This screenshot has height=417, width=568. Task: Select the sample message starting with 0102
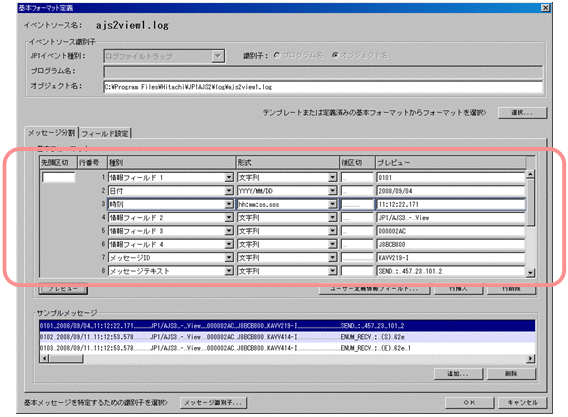click(x=287, y=337)
